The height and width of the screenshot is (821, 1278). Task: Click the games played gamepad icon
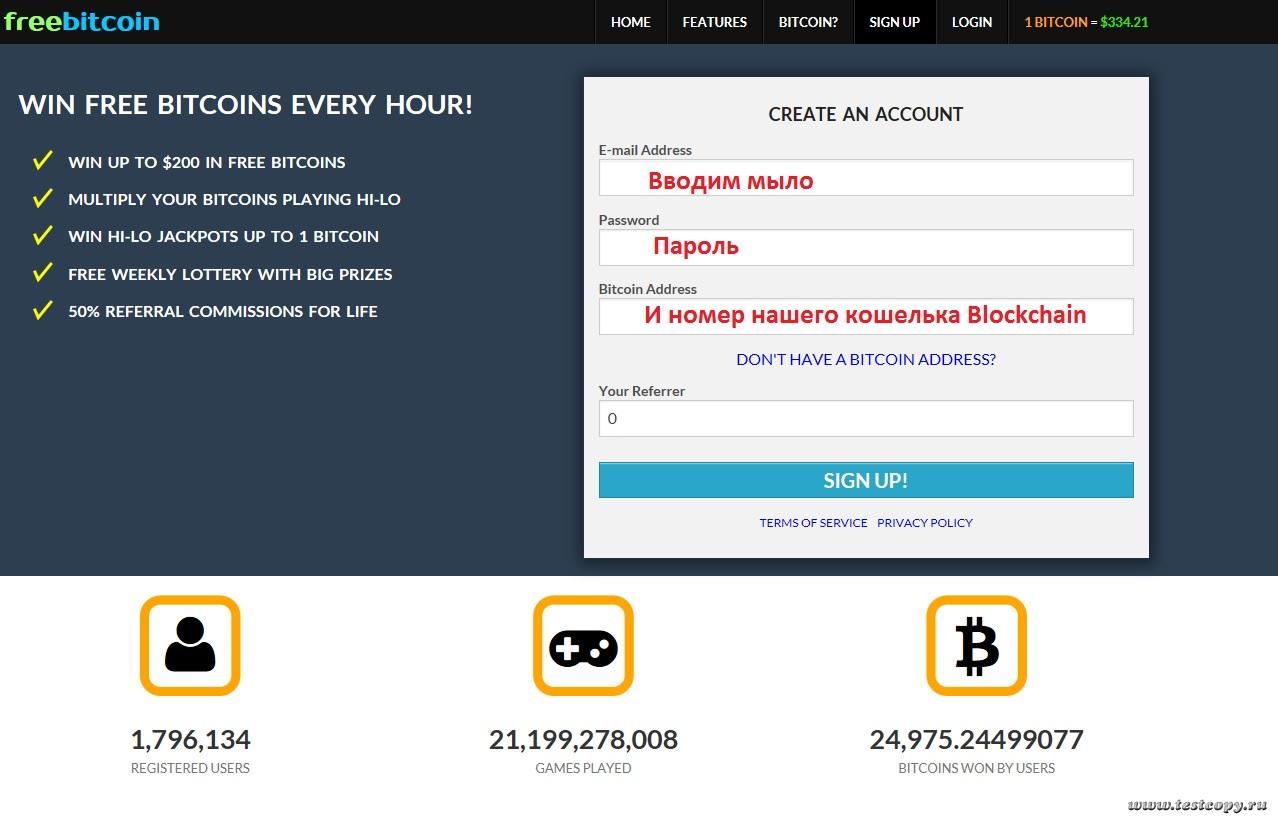[x=583, y=645]
